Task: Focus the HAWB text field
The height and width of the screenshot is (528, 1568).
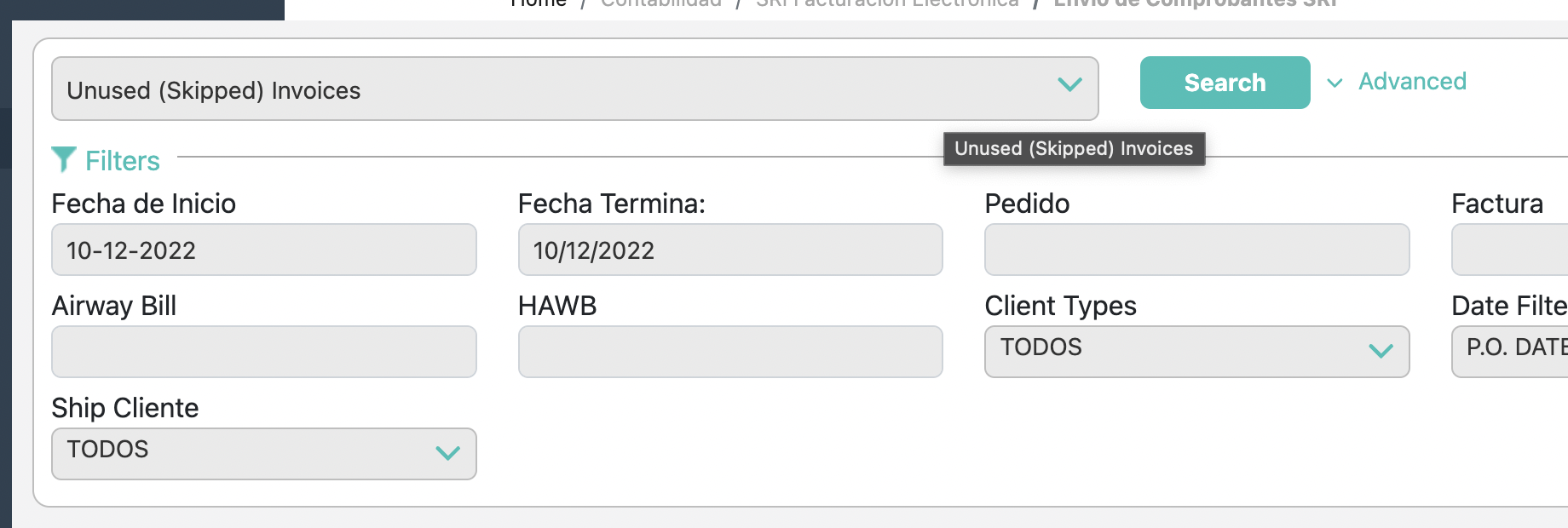Action: (729, 352)
